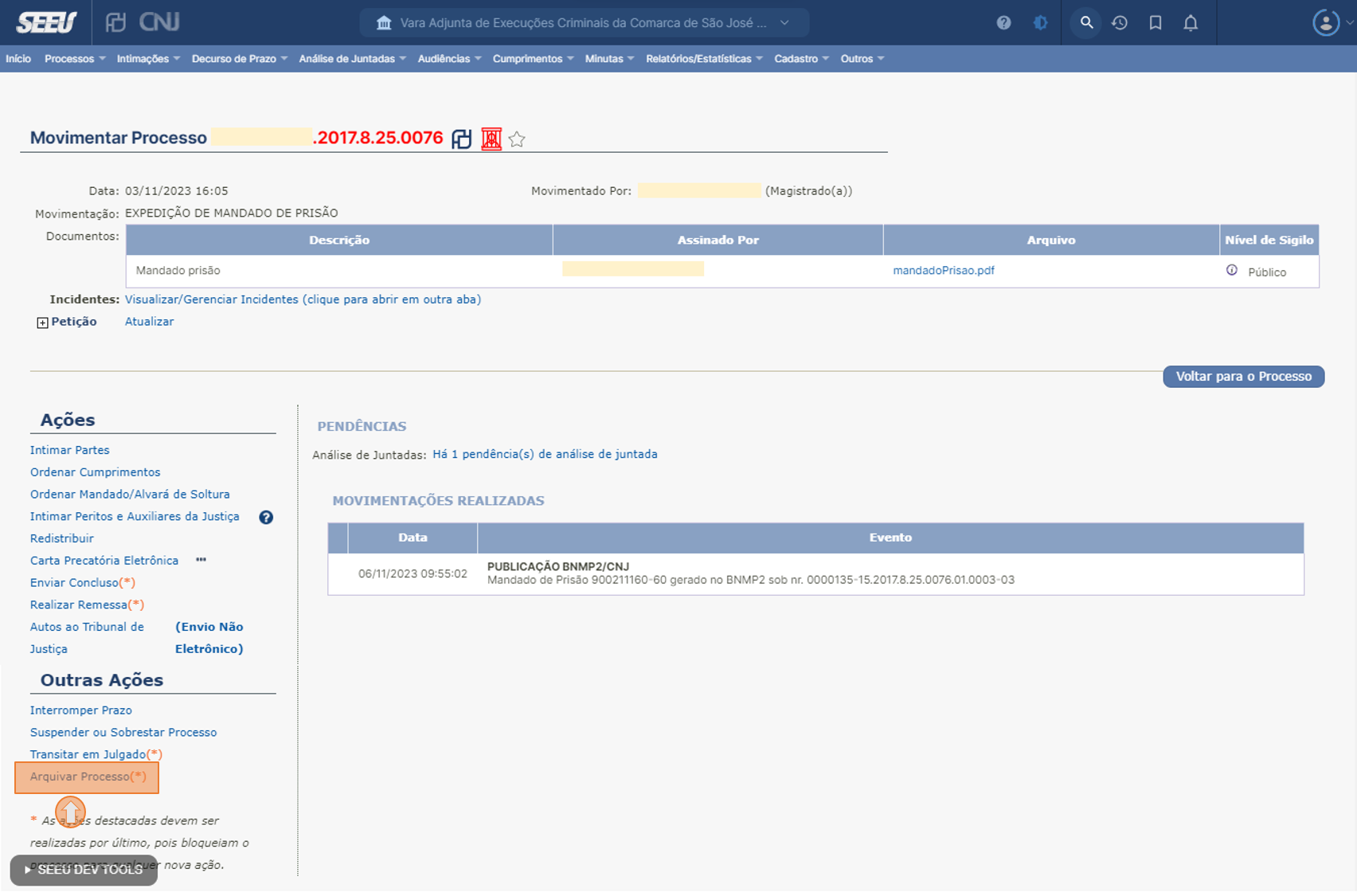Screen dimensions: 1357x896
Task: Open the Processos menu
Action: click(x=75, y=59)
